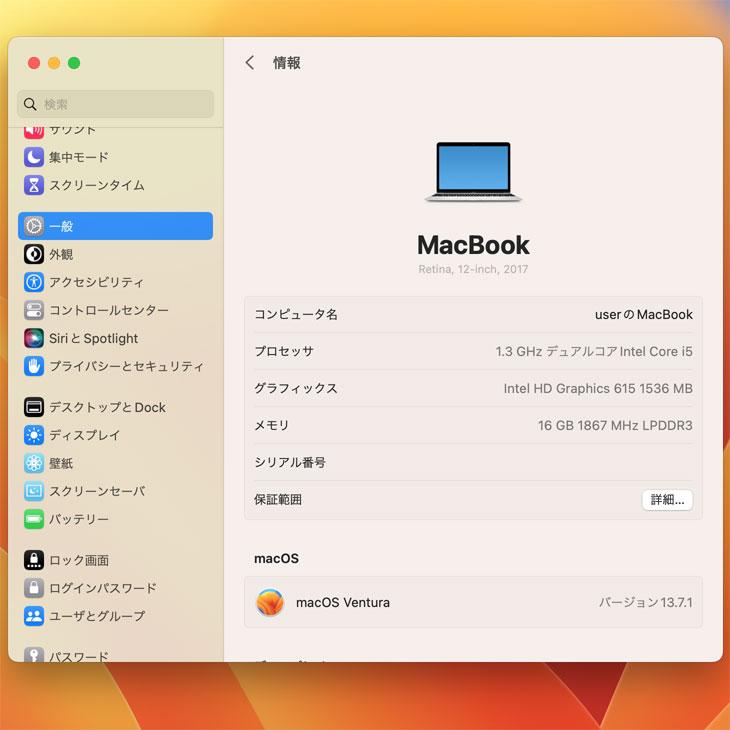Click the 'macOS Ventura' name text
730x730 pixels.
coord(343,602)
